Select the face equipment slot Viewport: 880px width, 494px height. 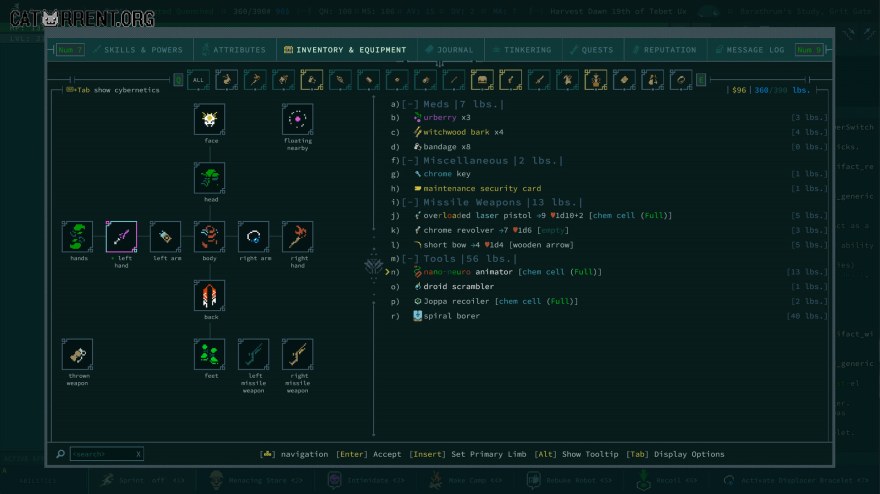tap(209, 119)
